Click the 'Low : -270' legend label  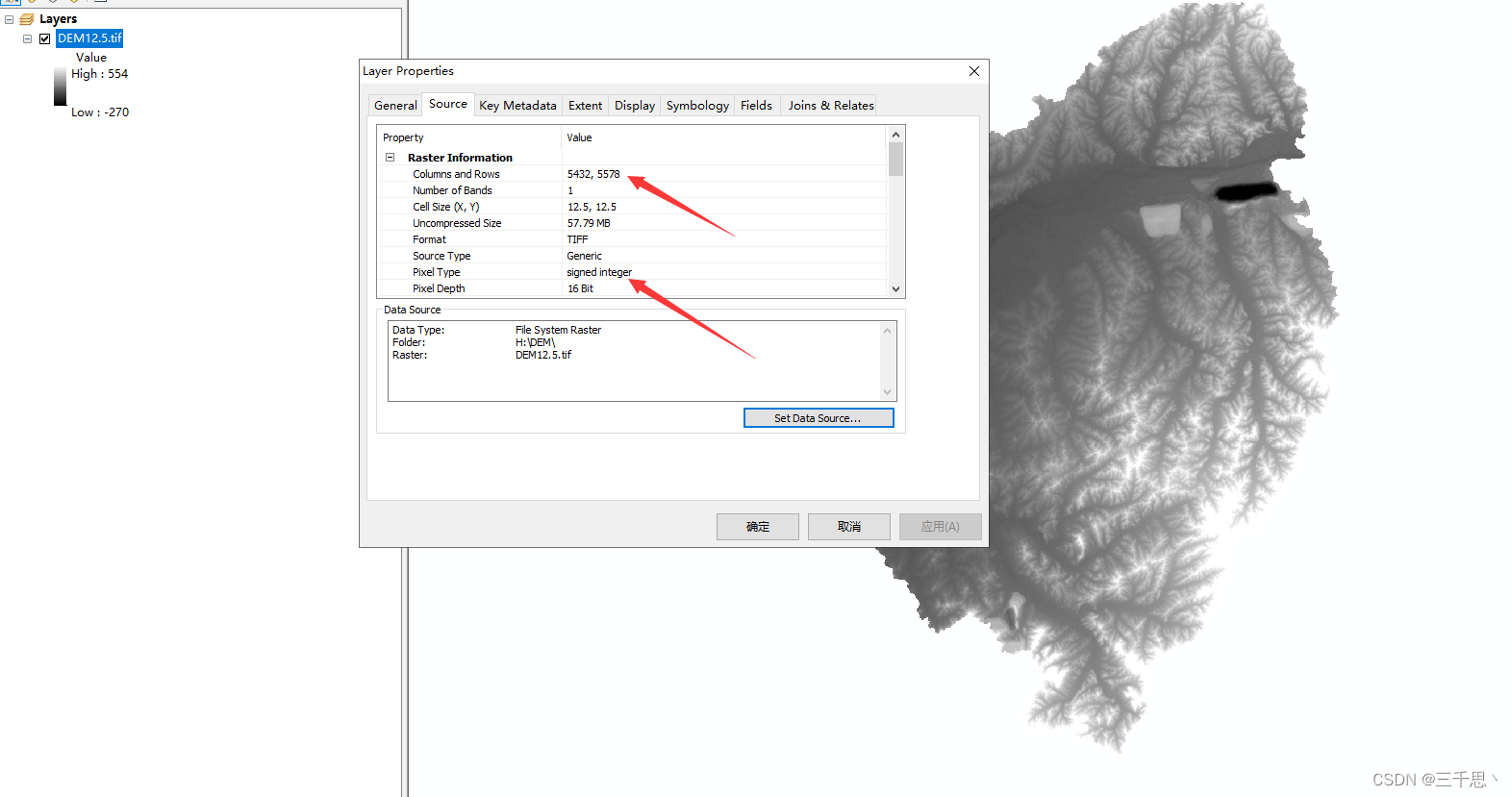[x=100, y=112]
